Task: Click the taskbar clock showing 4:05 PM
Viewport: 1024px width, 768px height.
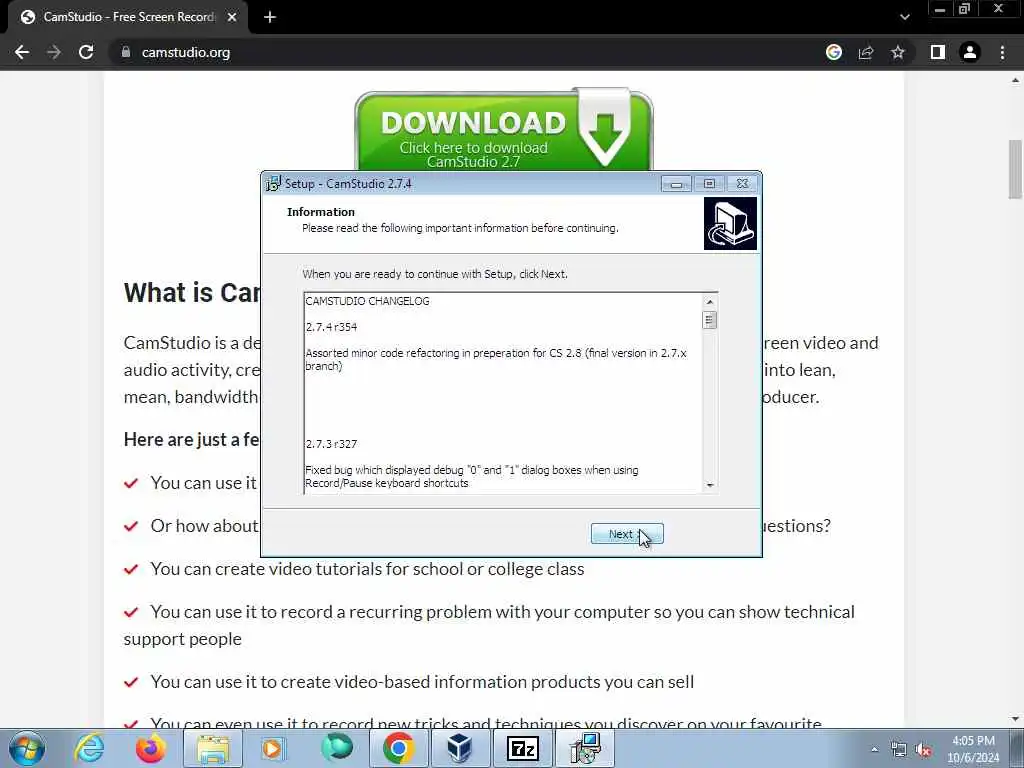Action: point(973,749)
